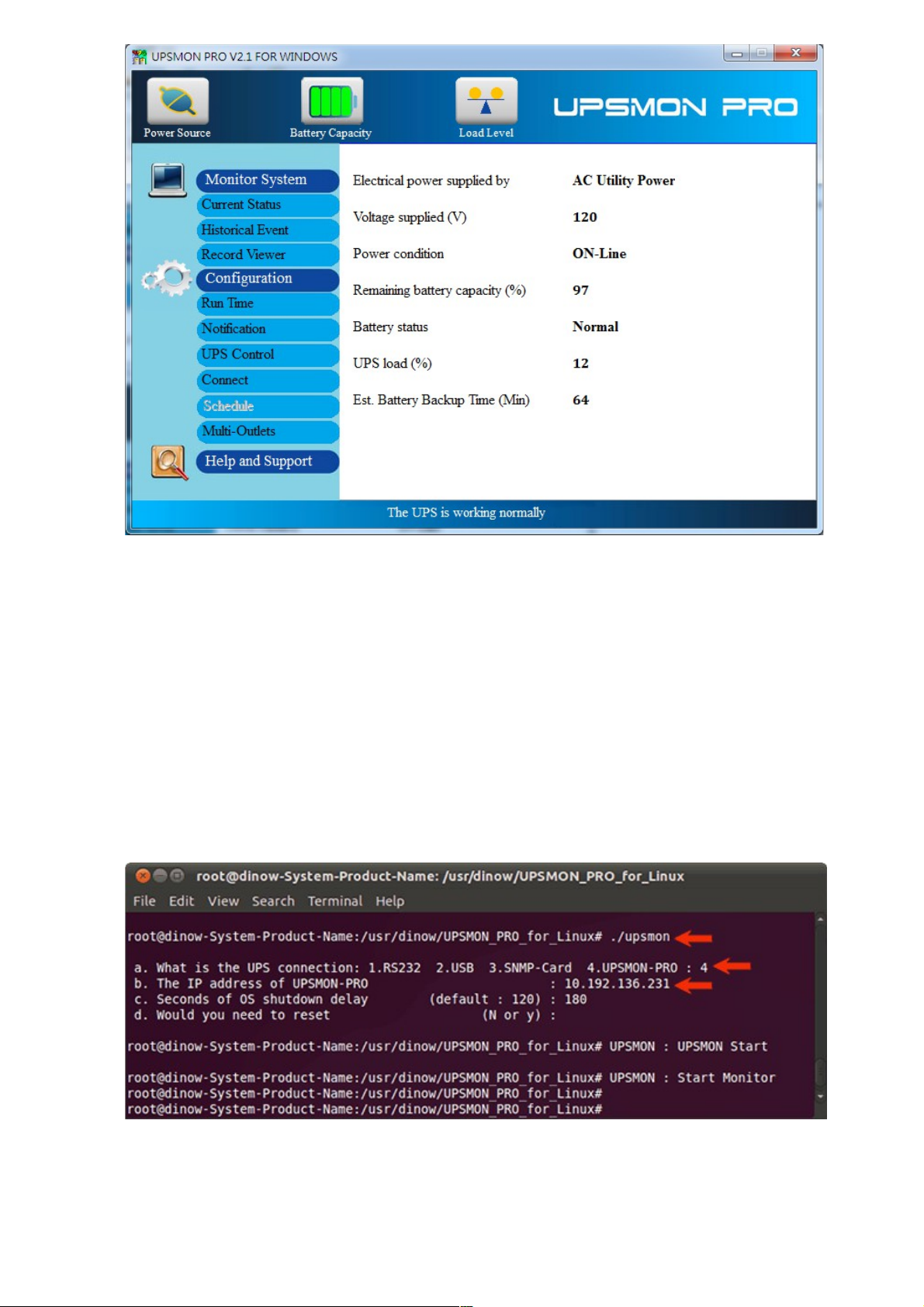Click the backup time value 64

click(581, 400)
